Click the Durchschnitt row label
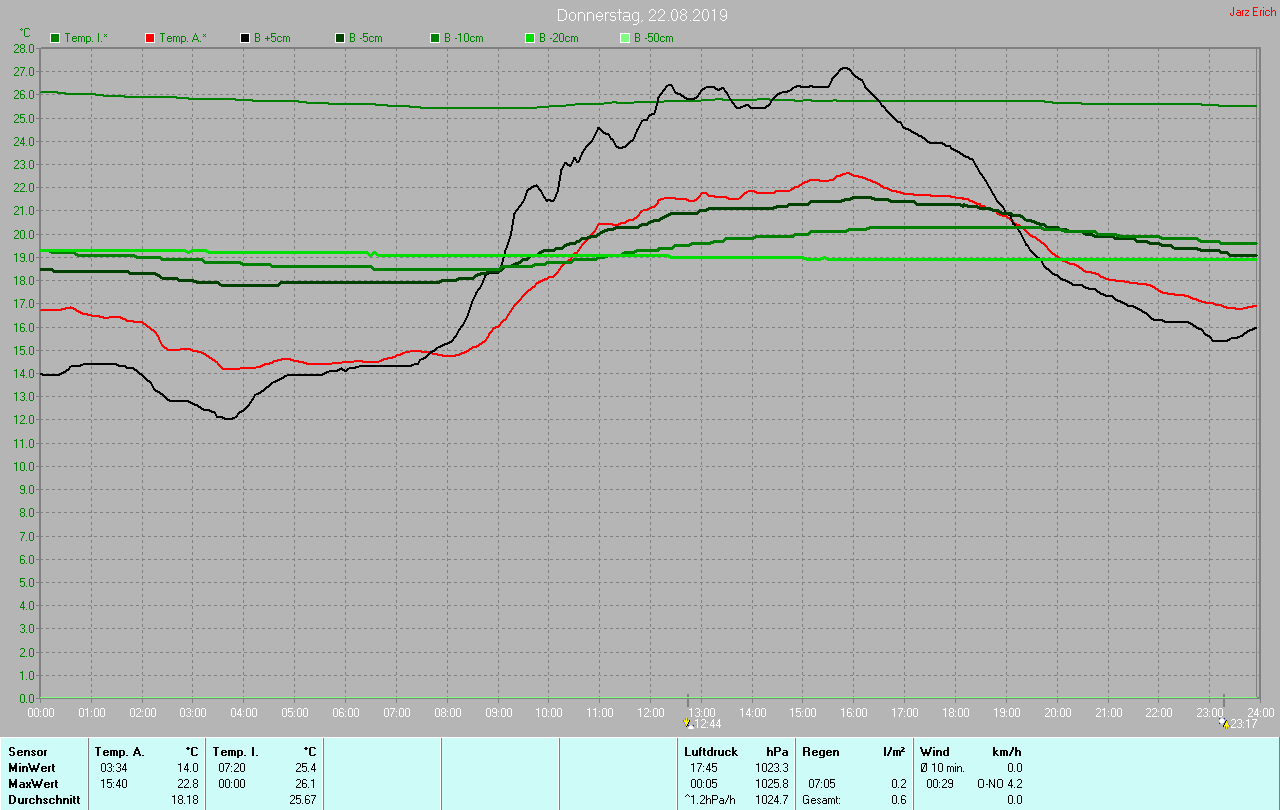This screenshot has width=1280, height=810. [44, 800]
